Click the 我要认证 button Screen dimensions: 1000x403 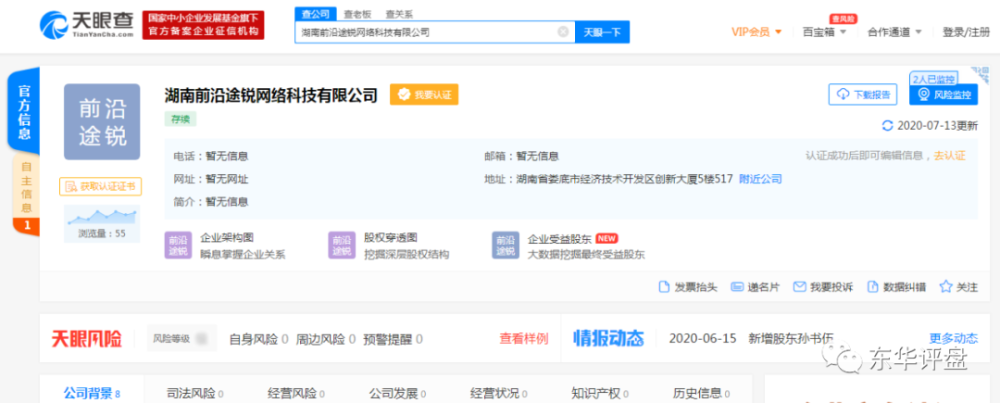coord(424,94)
